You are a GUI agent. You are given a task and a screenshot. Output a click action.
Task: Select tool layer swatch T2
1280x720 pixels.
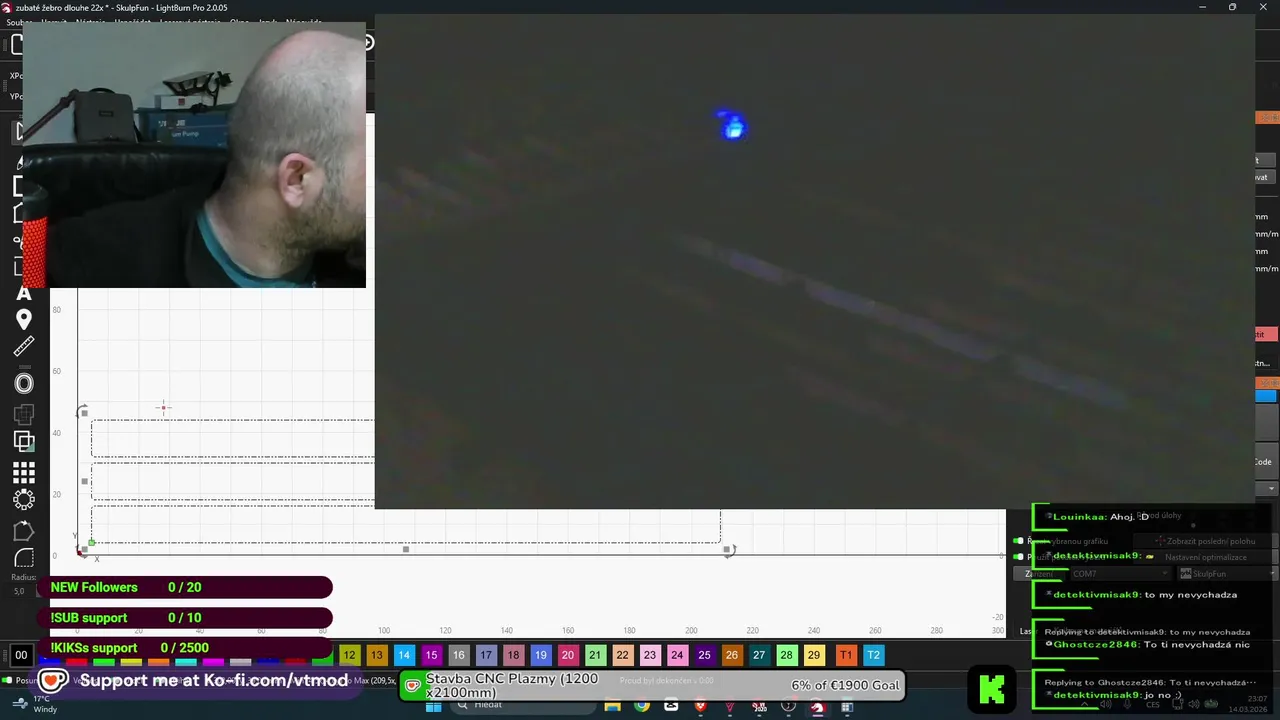click(x=873, y=655)
